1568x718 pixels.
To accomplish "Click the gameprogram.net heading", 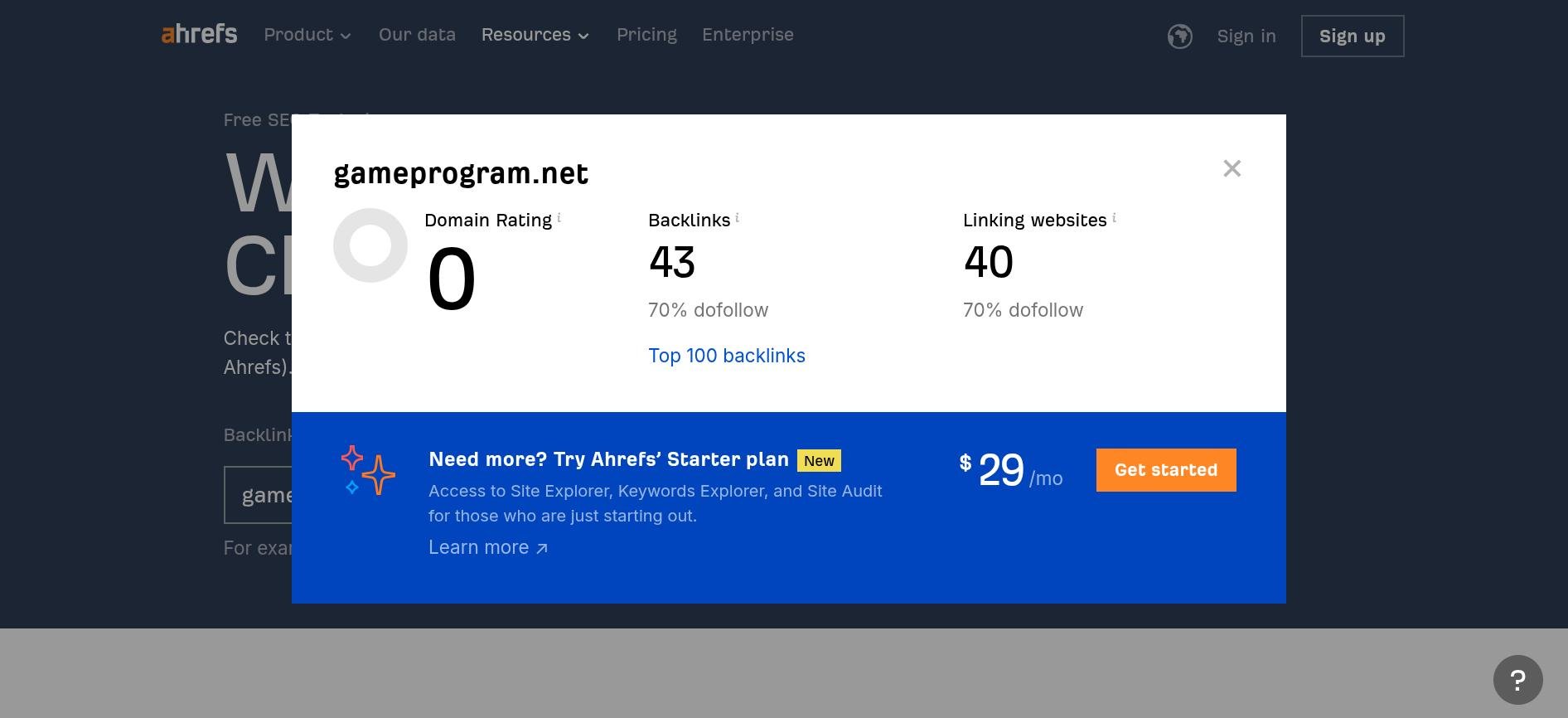I will (x=461, y=174).
